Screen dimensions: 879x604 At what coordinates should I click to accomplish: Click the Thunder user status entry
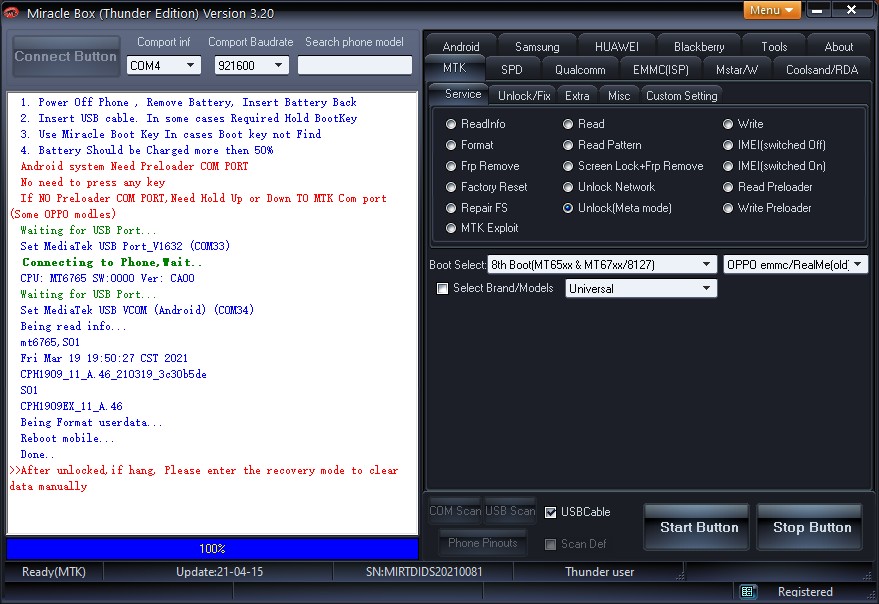pyautogui.click(x=599, y=572)
